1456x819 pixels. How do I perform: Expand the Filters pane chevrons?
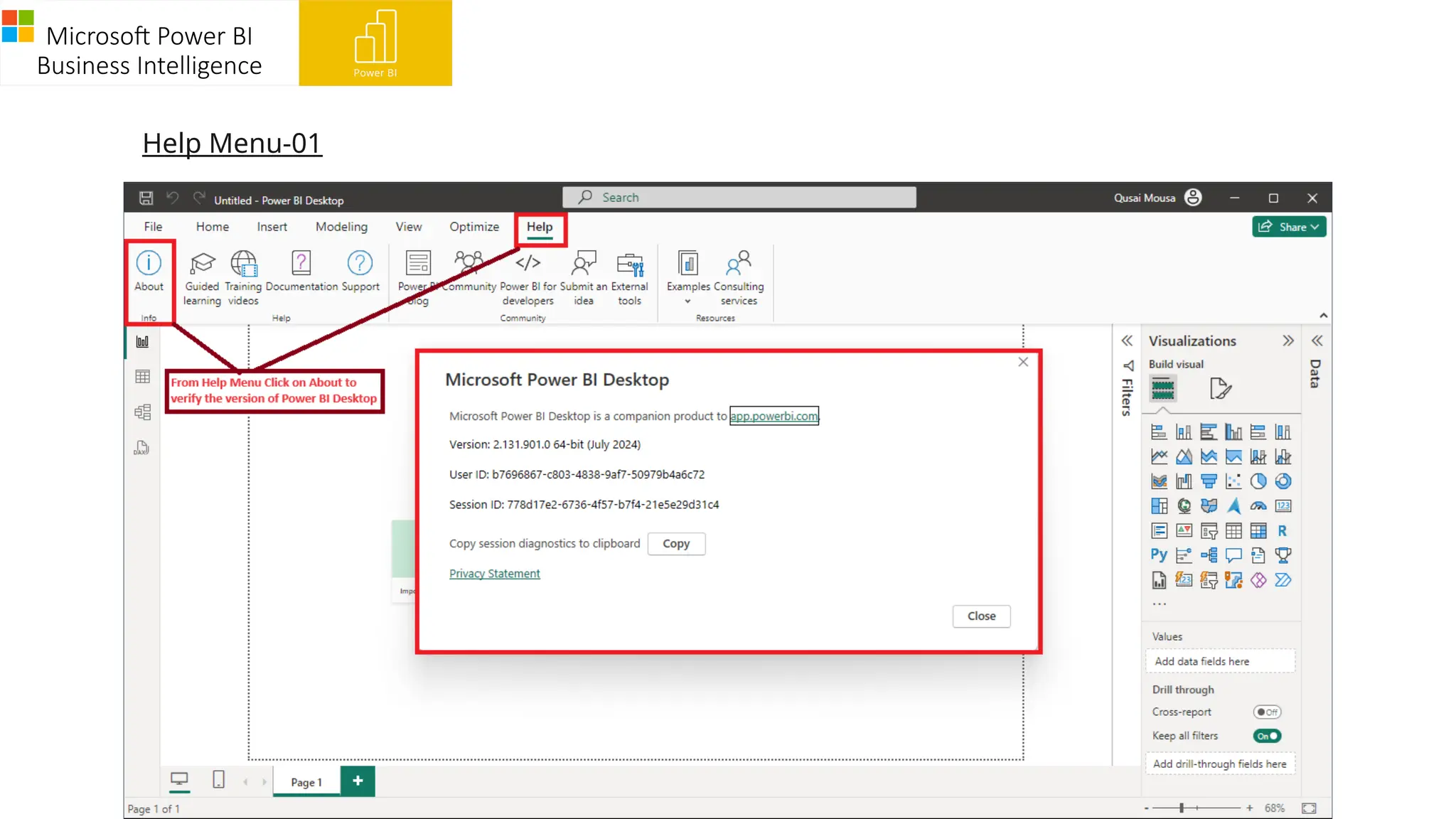[1127, 341]
